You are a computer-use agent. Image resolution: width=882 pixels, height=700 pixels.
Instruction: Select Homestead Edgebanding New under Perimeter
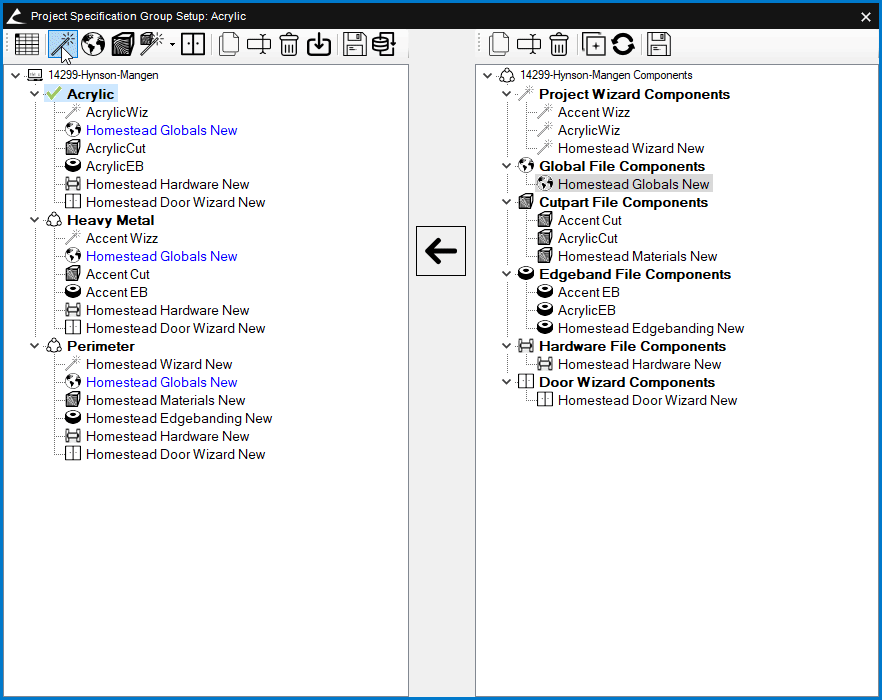point(179,418)
